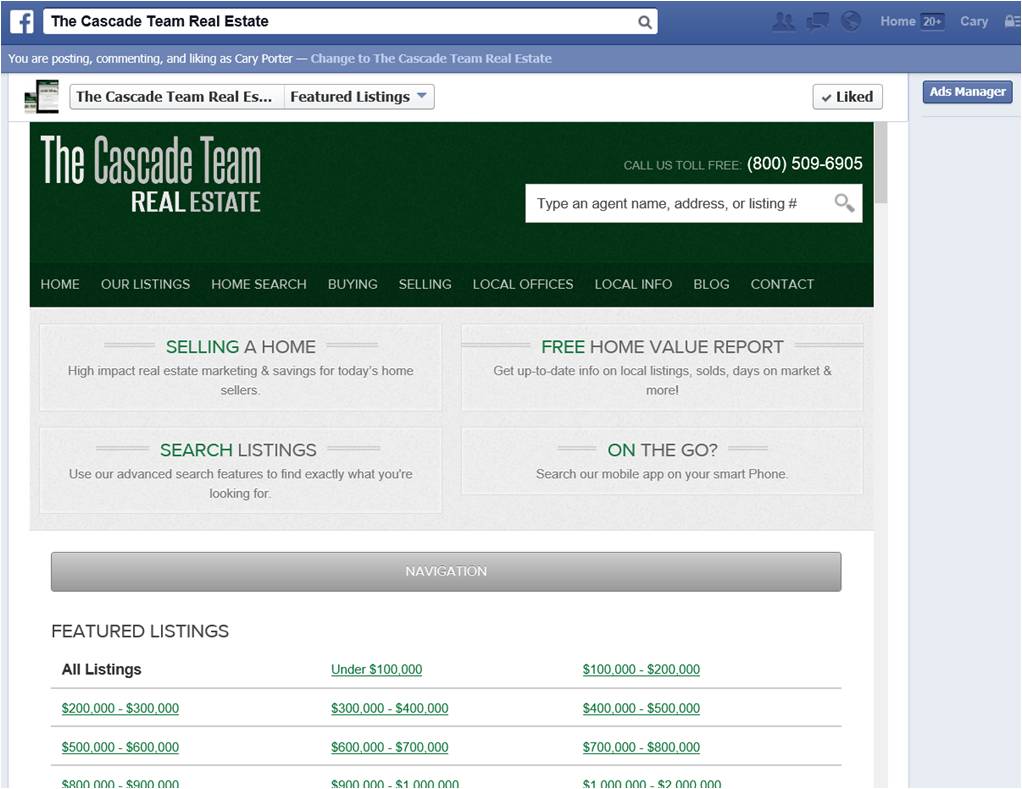The width and height of the screenshot is (1022, 789).
Task: Open OUR LISTINGS in the site menu
Action: tap(145, 284)
